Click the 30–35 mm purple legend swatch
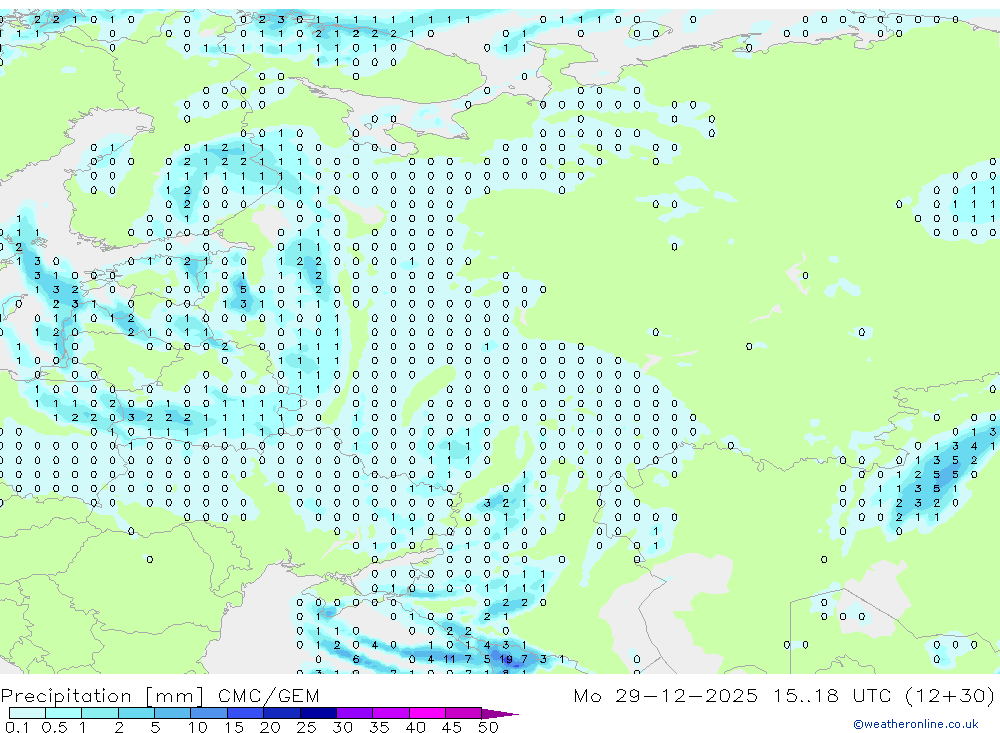The width and height of the screenshot is (1000, 733). click(x=355, y=713)
